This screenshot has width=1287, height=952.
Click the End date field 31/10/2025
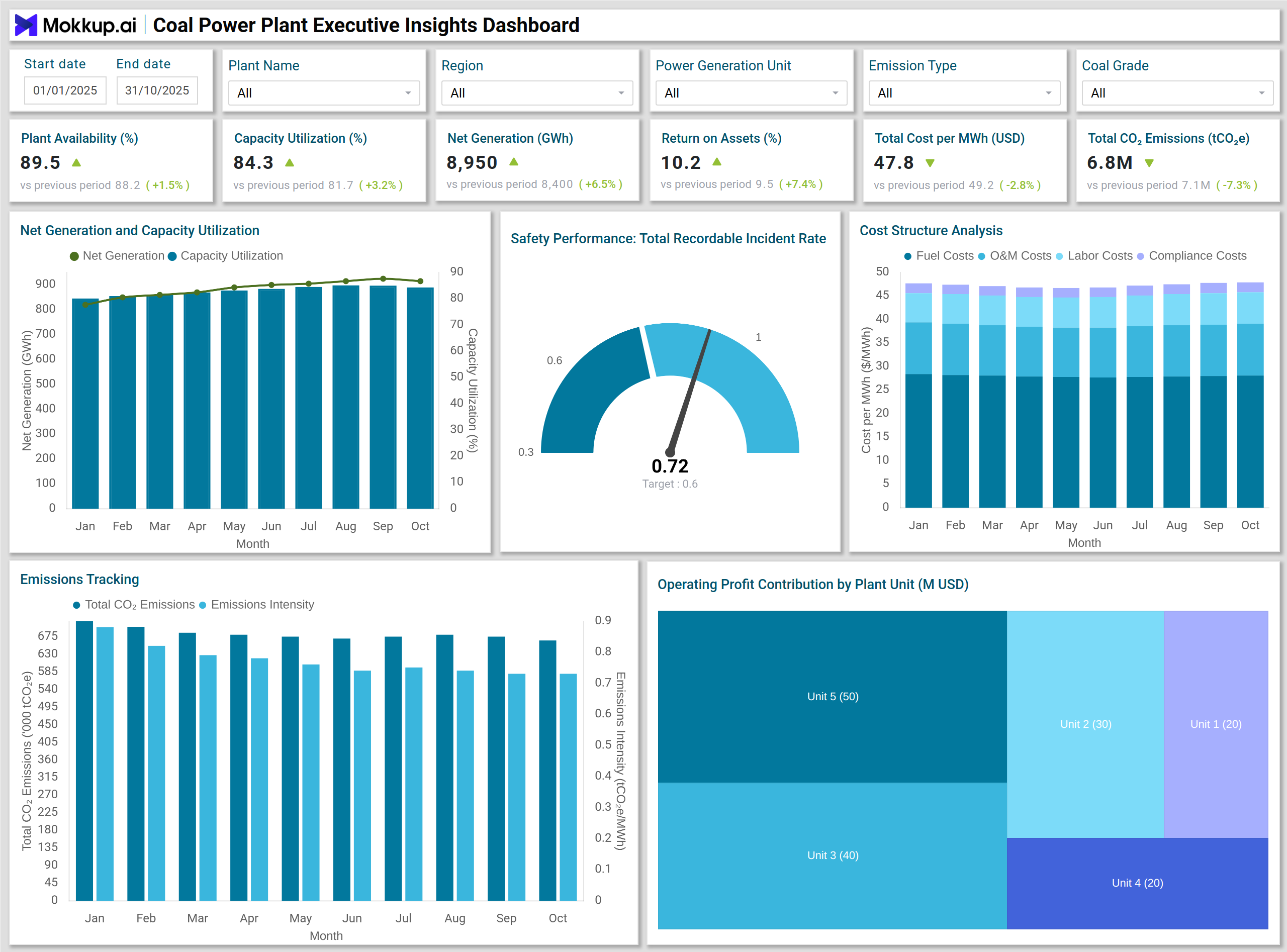157,90
